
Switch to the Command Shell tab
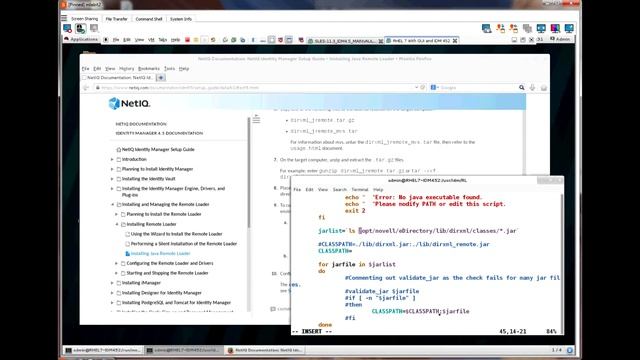pyautogui.click(x=149, y=19)
